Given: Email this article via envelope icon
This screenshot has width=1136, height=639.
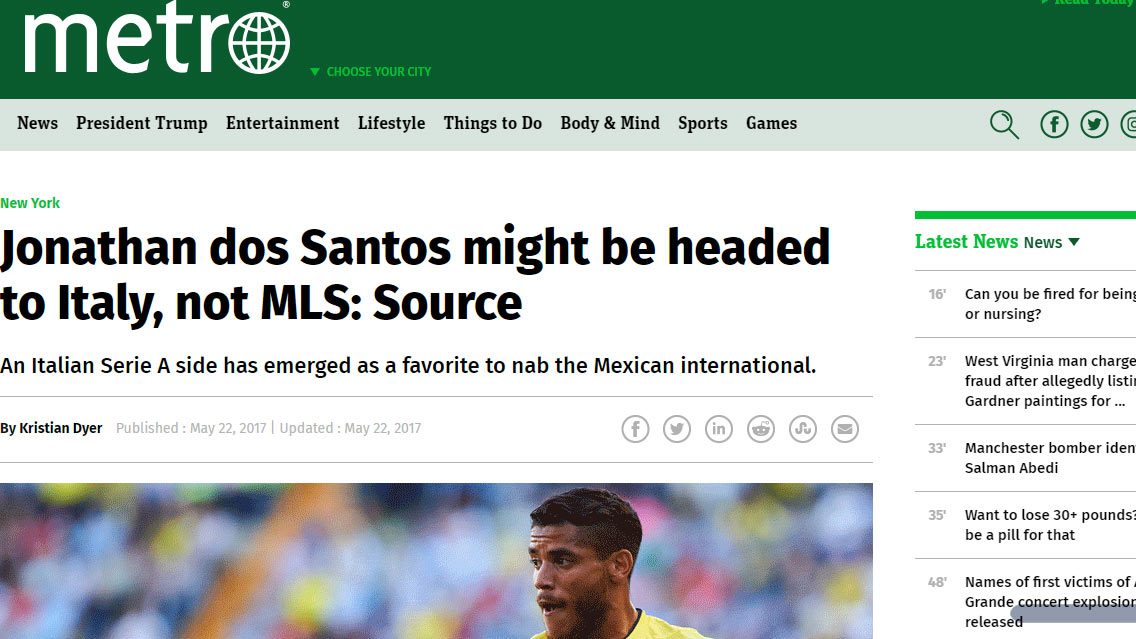Looking at the screenshot, I should coord(845,429).
